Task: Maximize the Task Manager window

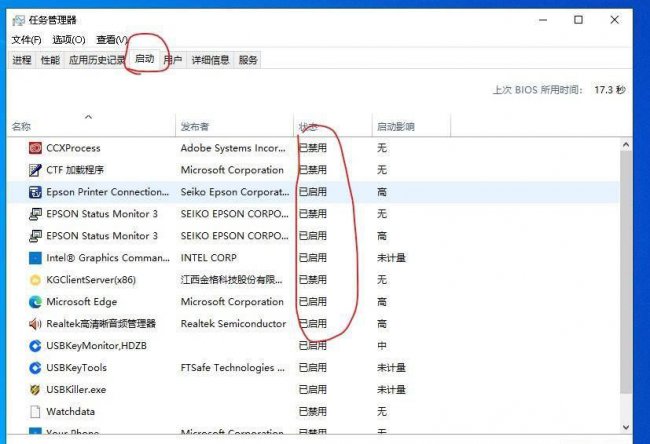Action: pyautogui.click(x=578, y=19)
